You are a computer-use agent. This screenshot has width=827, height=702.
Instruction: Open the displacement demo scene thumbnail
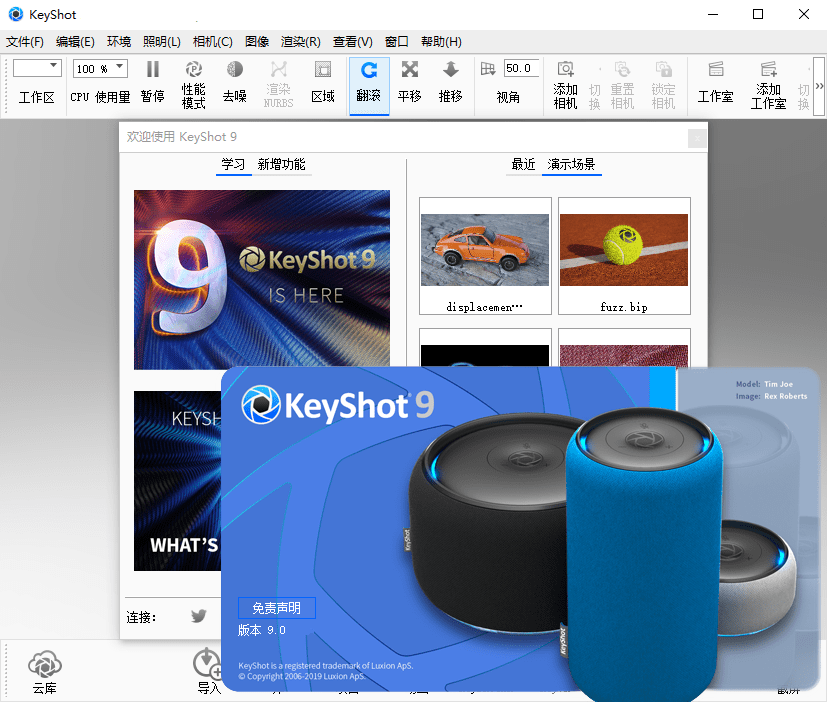(x=485, y=256)
